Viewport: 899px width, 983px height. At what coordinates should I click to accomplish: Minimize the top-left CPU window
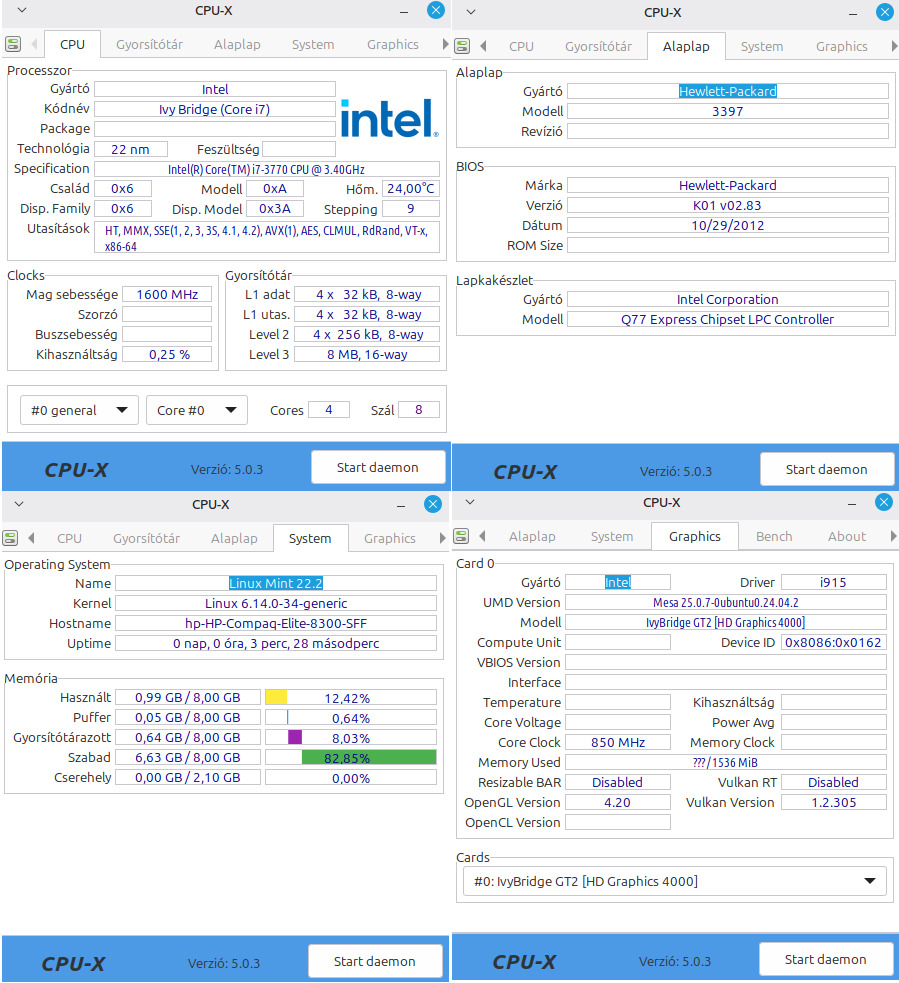[404, 11]
